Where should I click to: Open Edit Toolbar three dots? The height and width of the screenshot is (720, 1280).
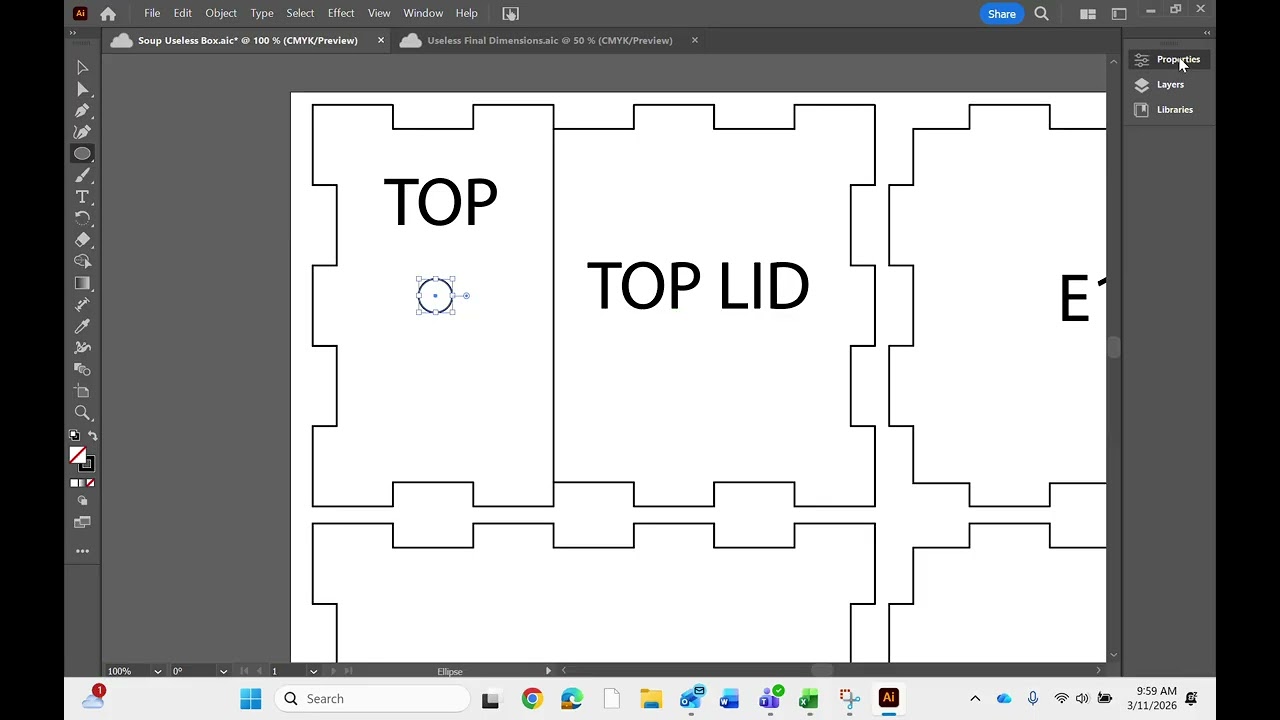click(x=82, y=551)
